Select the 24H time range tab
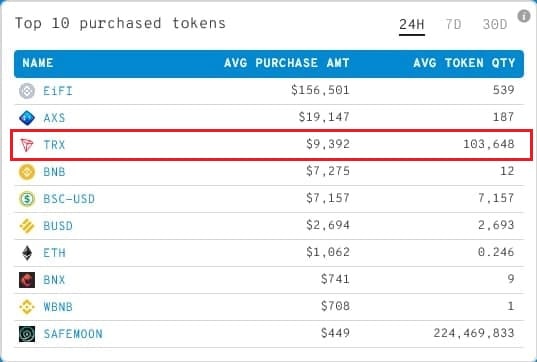 412,25
